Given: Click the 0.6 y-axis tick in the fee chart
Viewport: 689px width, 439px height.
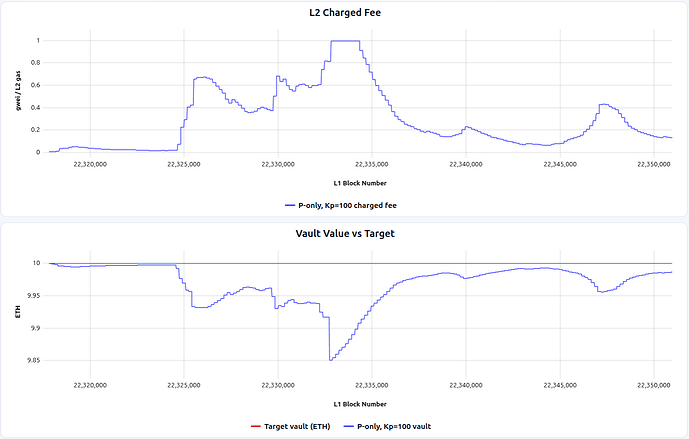Looking at the screenshot, I should (36, 85).
